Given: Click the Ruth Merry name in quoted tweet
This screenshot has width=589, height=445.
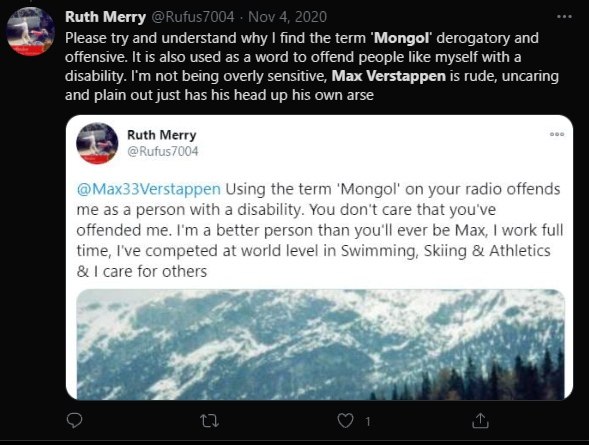Looking at the screenshot, I should pyautogui.click(x=162, y=135).
